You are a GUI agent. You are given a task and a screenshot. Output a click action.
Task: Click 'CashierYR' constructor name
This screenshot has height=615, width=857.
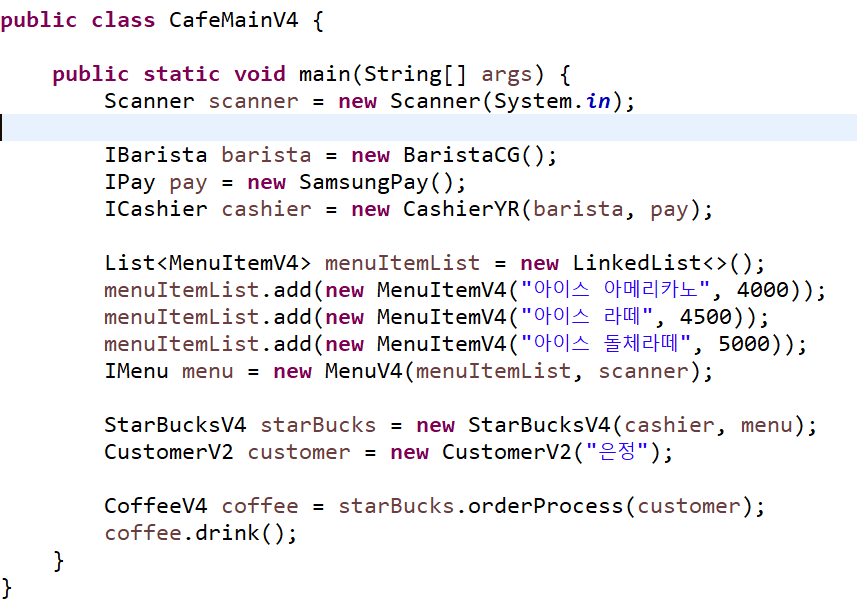click(461, 209)
